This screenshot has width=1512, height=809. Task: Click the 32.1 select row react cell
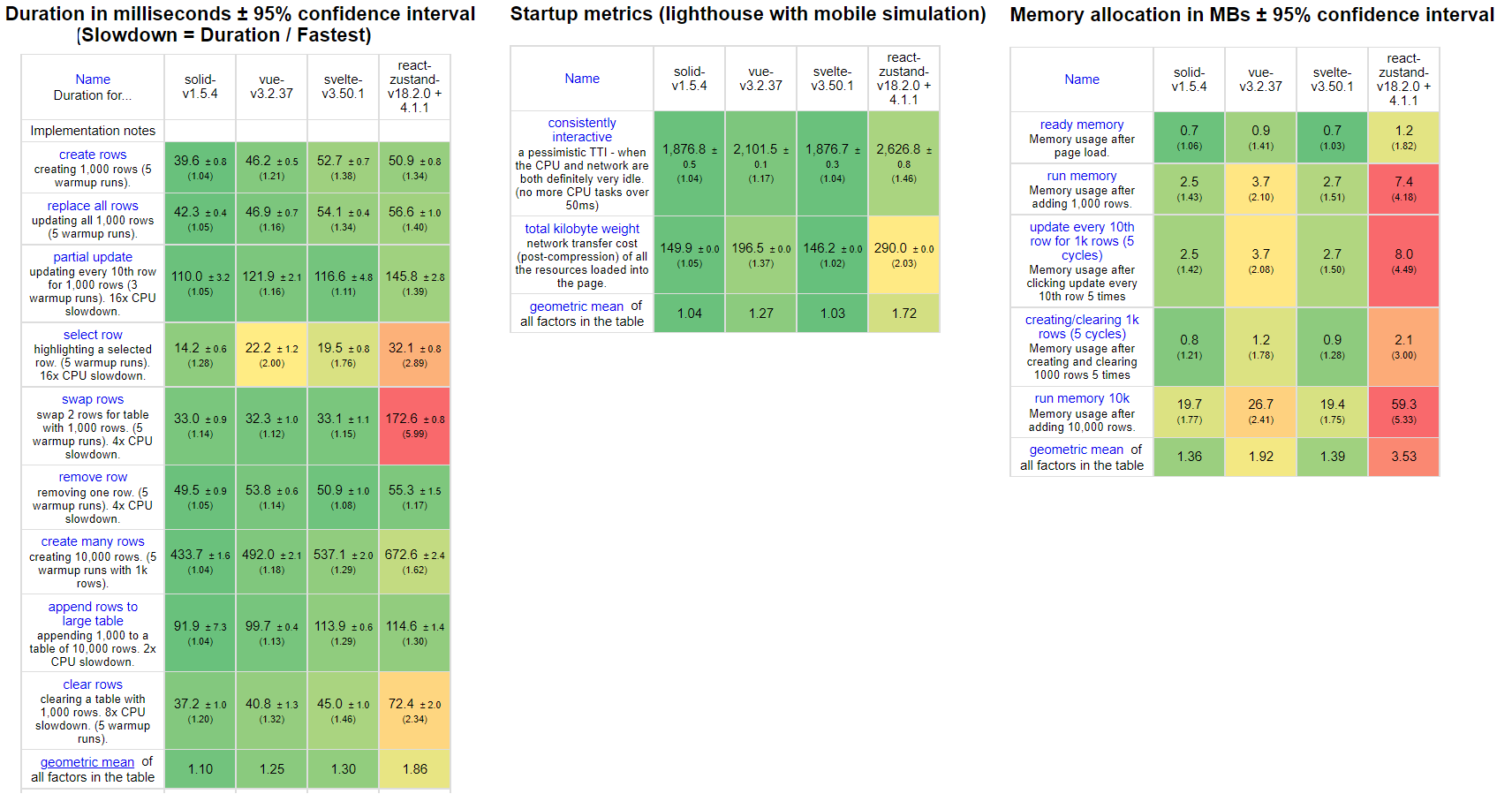tap(415, 355)
